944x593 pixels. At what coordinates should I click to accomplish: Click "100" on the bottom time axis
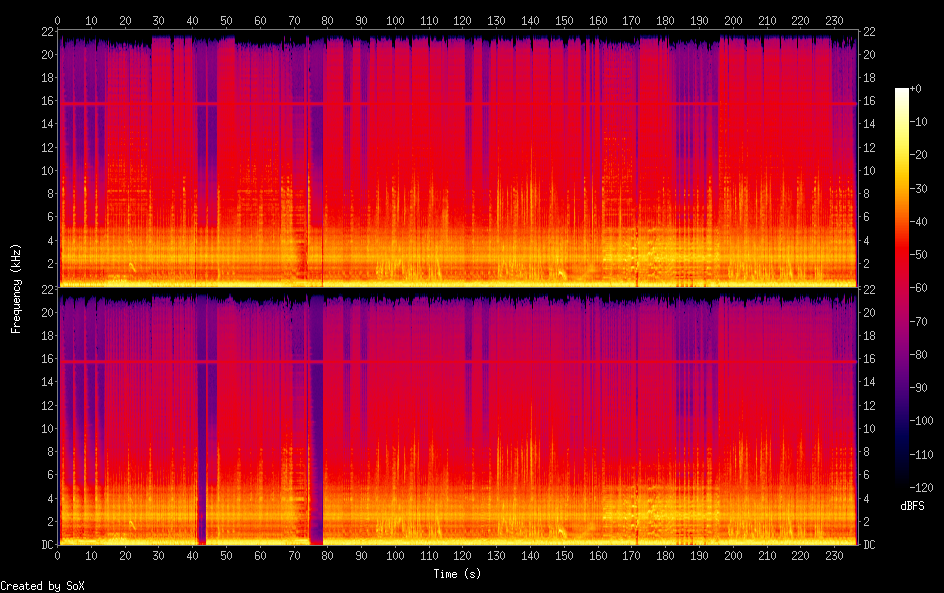[396, 556]
